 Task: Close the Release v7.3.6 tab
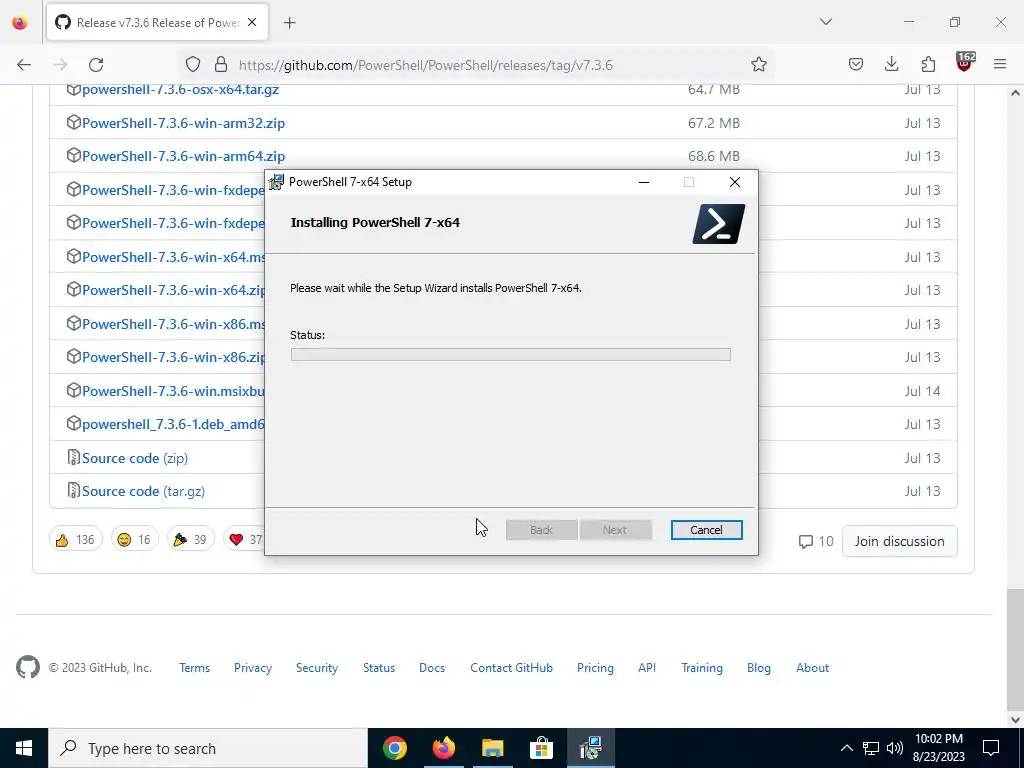(x=252, y=23)
